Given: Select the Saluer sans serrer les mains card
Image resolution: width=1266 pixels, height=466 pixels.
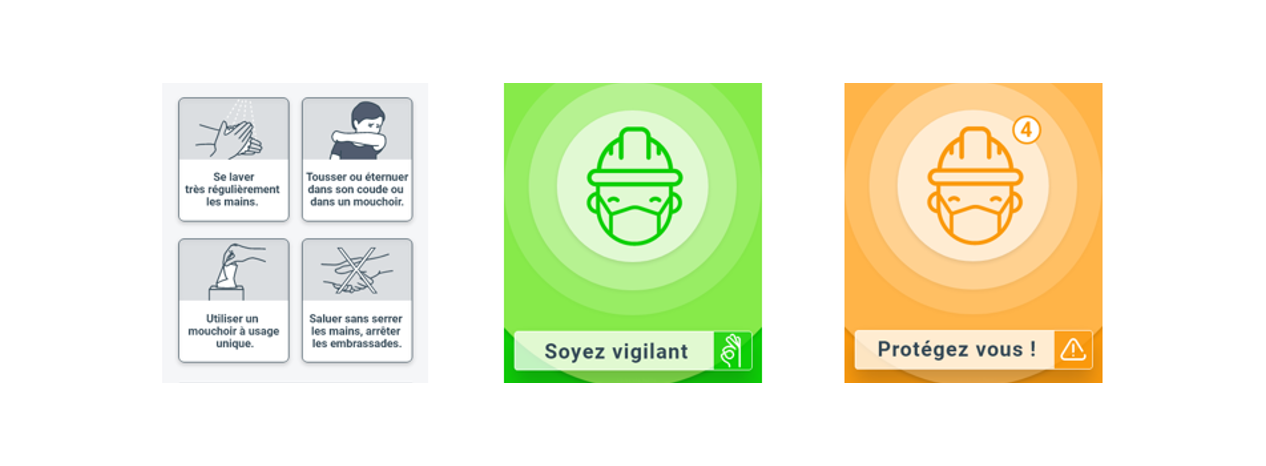Looking at the screenshot, I should 357,300.
